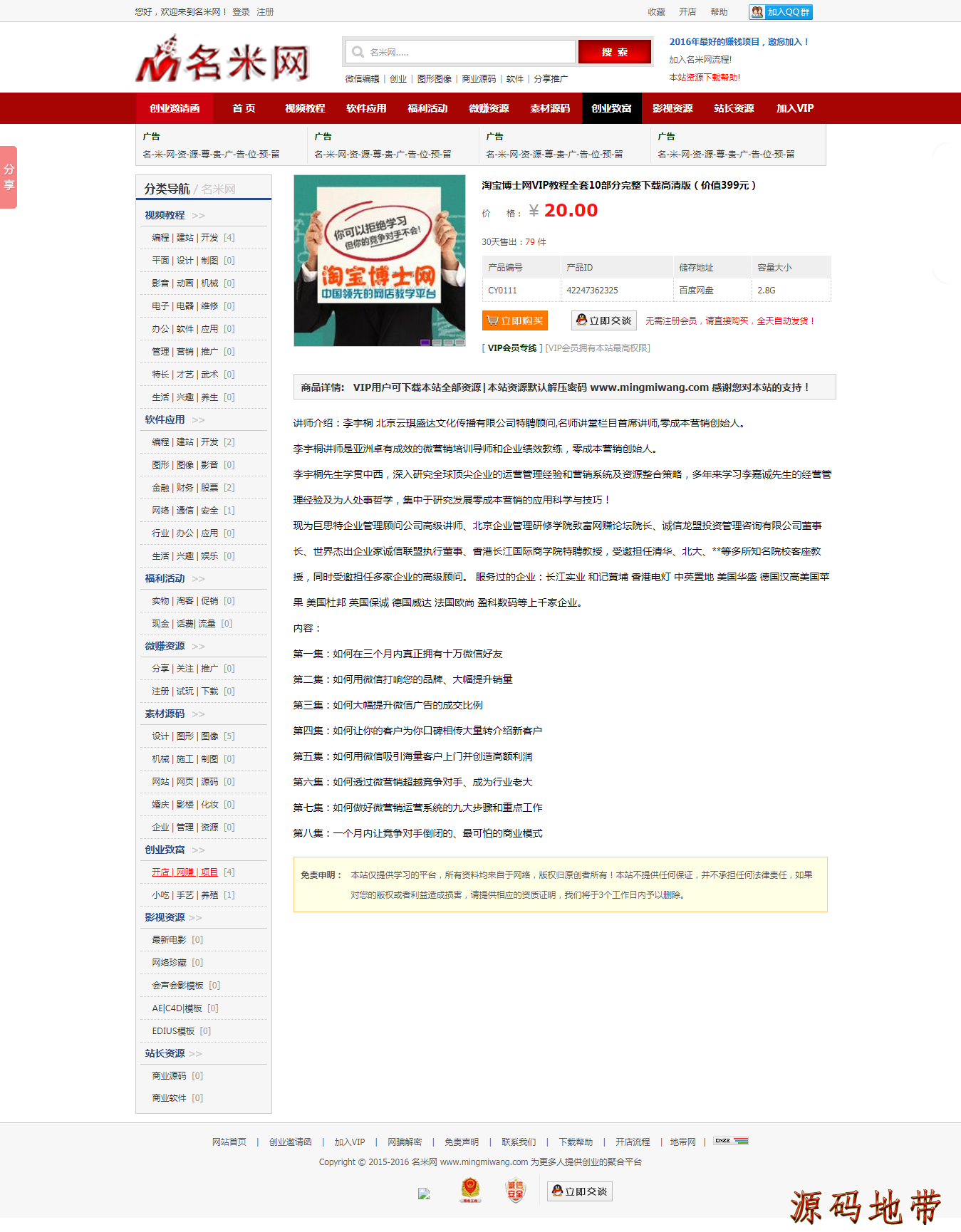This screenshot has height=1232, width=961.
Task: Open 2016年最好的赚钱项目 promo link
Action: click(739, 42)
